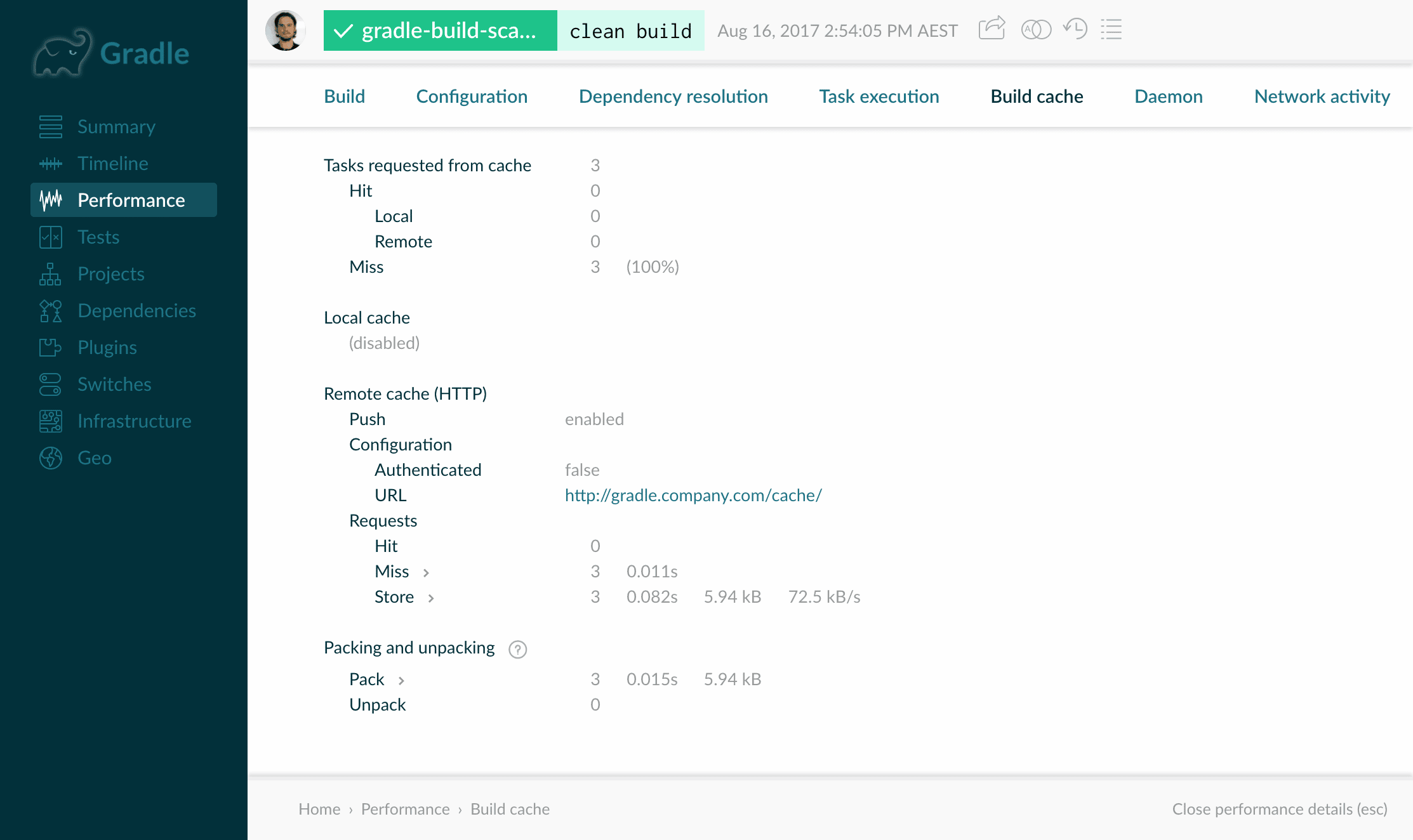The width and height of the screenshot is (1413, 840).
Task: Open Infrastructure in the sidebar
Action: [x=135, y=421]
